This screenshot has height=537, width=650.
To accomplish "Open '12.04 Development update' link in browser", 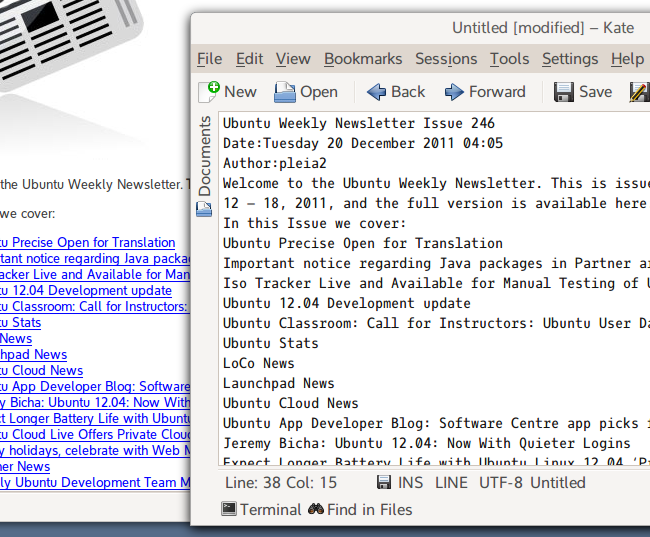I will coord(86,290).
